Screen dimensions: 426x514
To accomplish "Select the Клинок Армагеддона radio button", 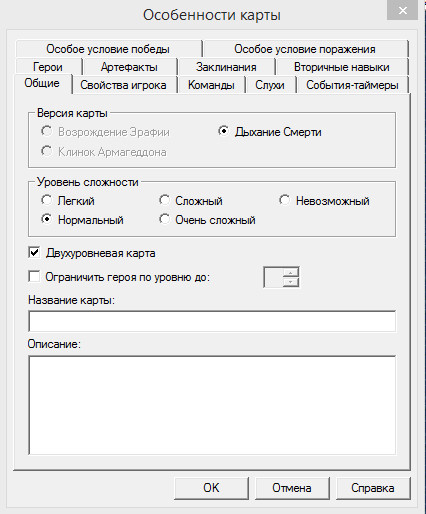I will (47, 151).
